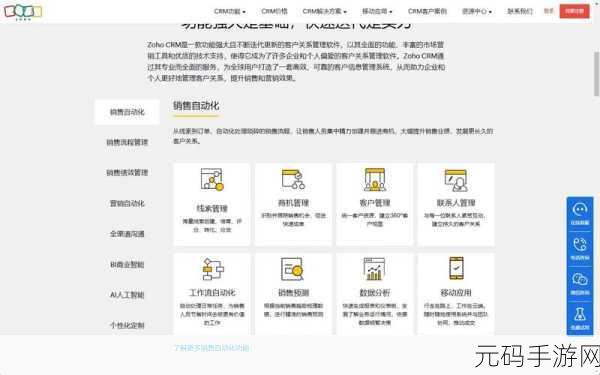Open online chat from the blue sidebar
Screen dimensions: 600x375
[580, 214]
